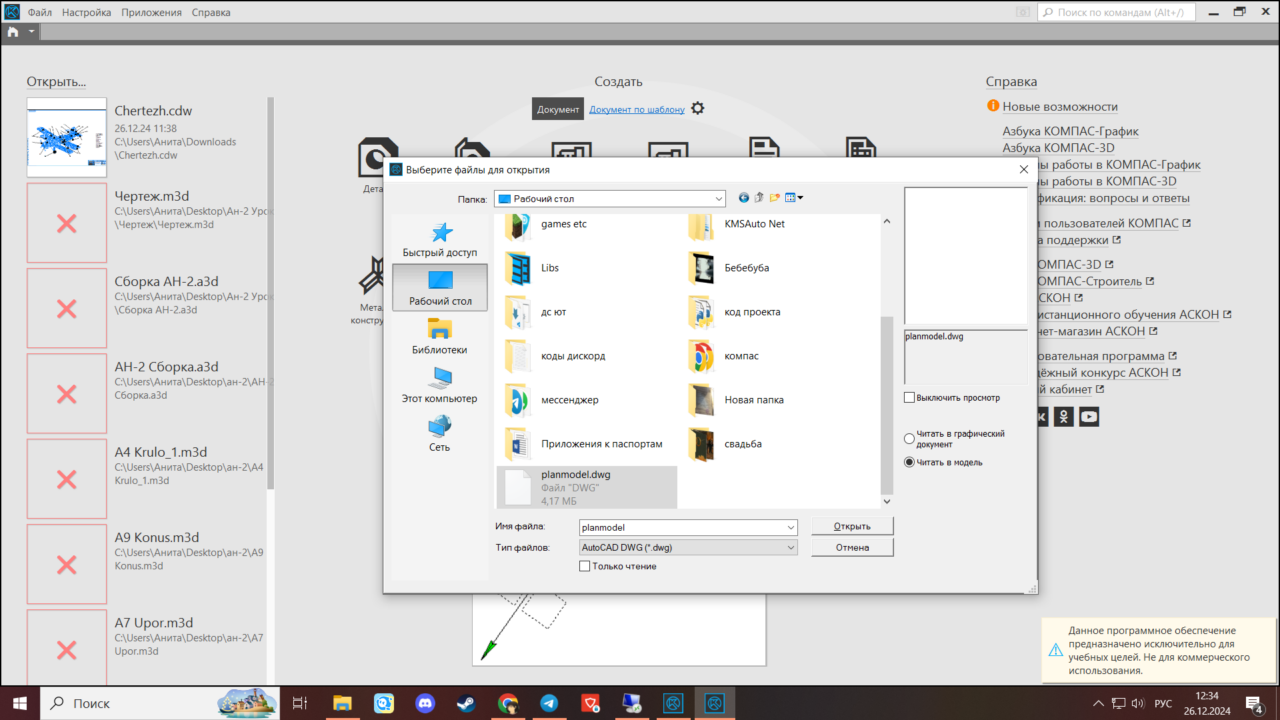The width and height of the screenshot is (1280, 720).
Task: Expand the home icon dropdown arrow
Action: [32, 32]
